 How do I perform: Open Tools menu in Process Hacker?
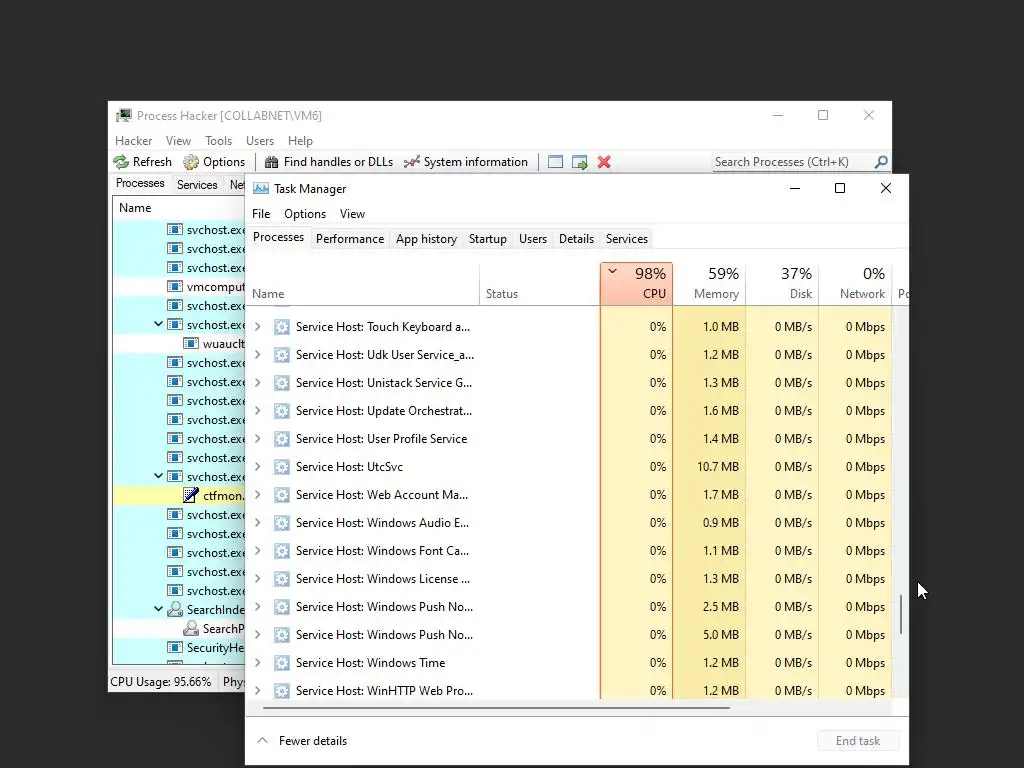218,141
